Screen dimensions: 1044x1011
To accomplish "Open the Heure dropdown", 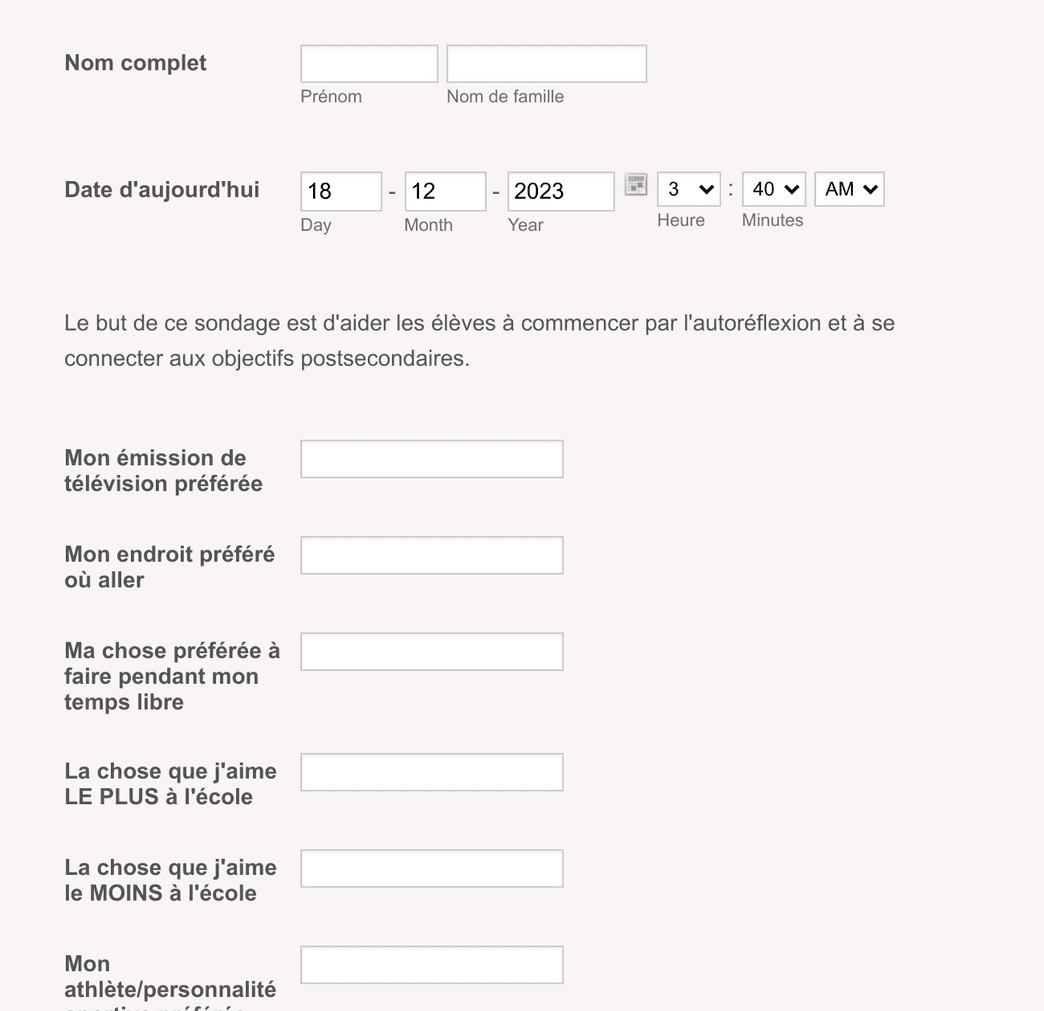I will [688, 189].
